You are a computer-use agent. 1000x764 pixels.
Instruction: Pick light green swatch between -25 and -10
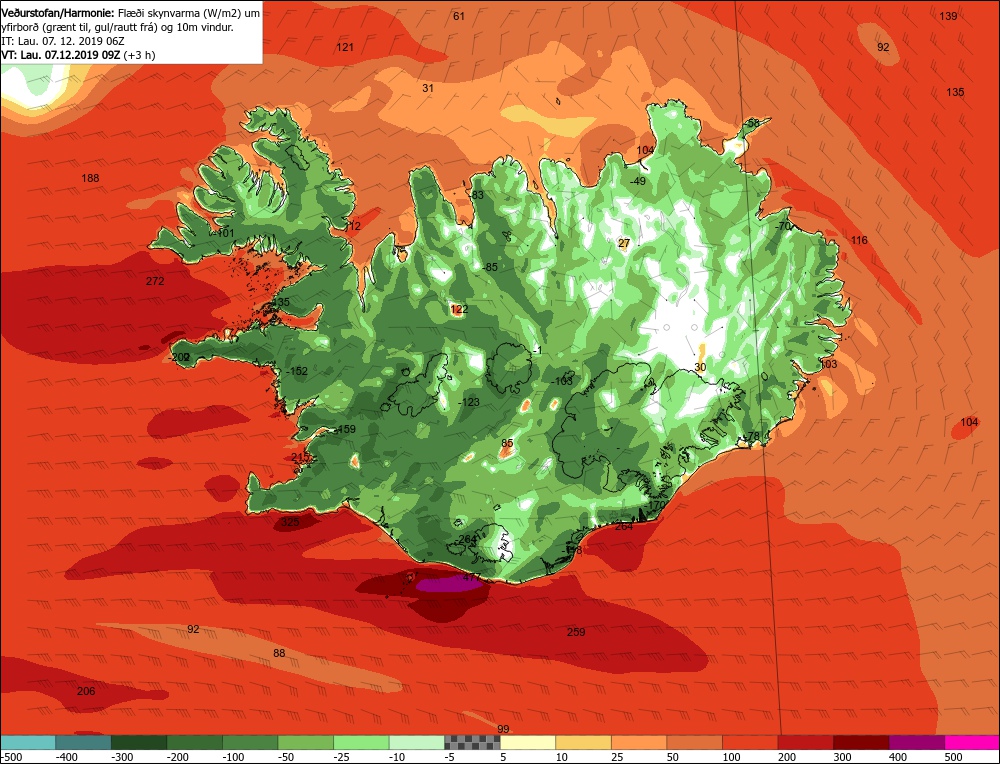pyautogui.click(x=361, y=742)
